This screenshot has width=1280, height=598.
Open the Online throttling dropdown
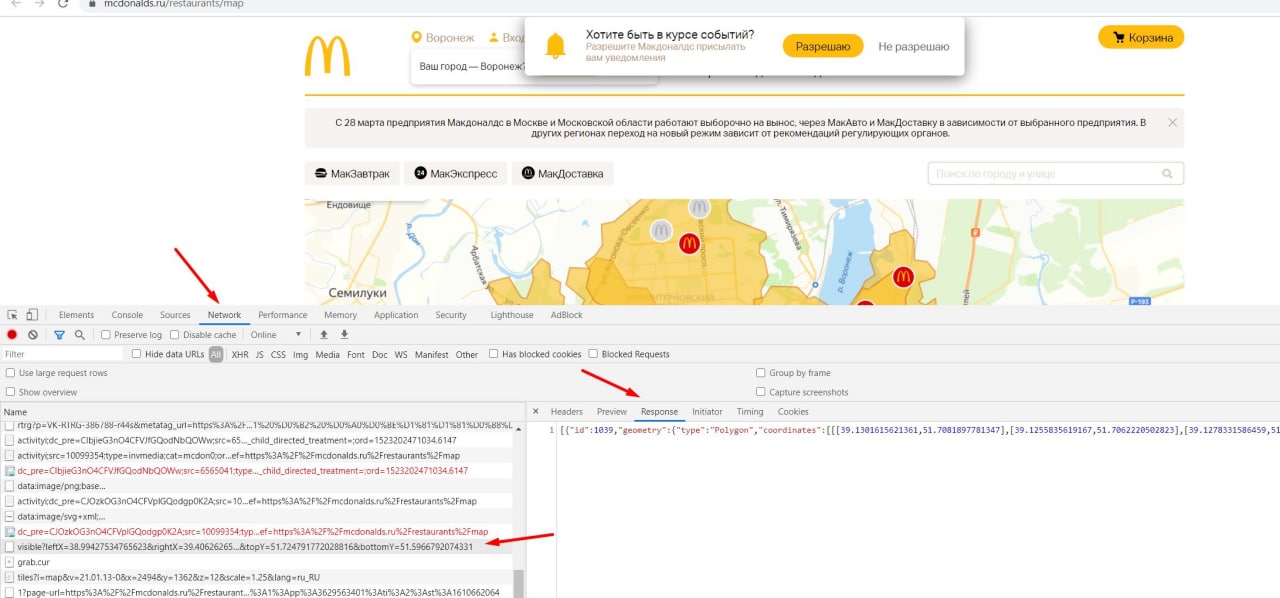pos(276,335)
